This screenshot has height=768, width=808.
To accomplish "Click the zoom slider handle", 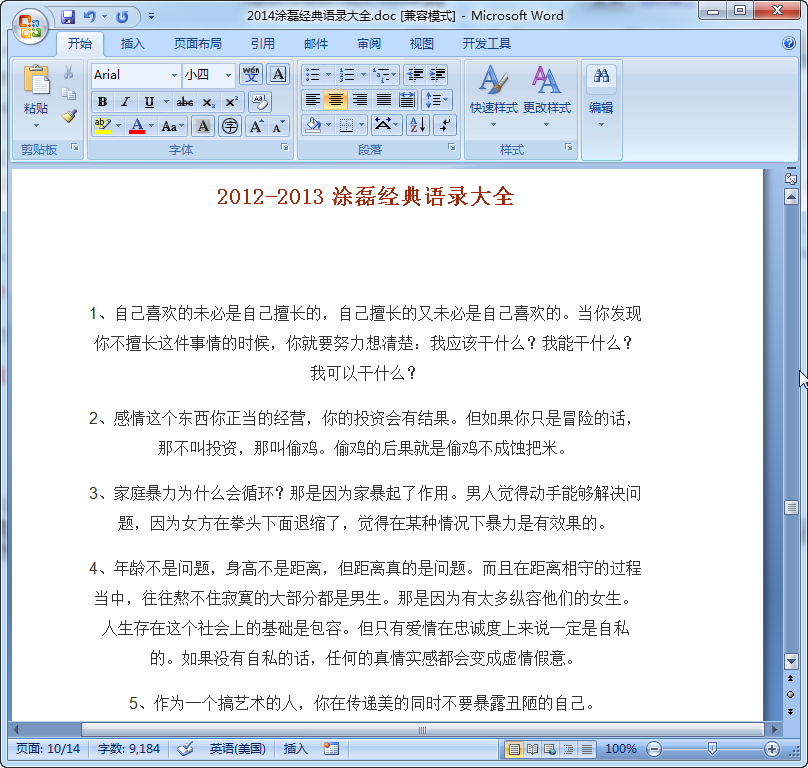I will click(712, 748).
